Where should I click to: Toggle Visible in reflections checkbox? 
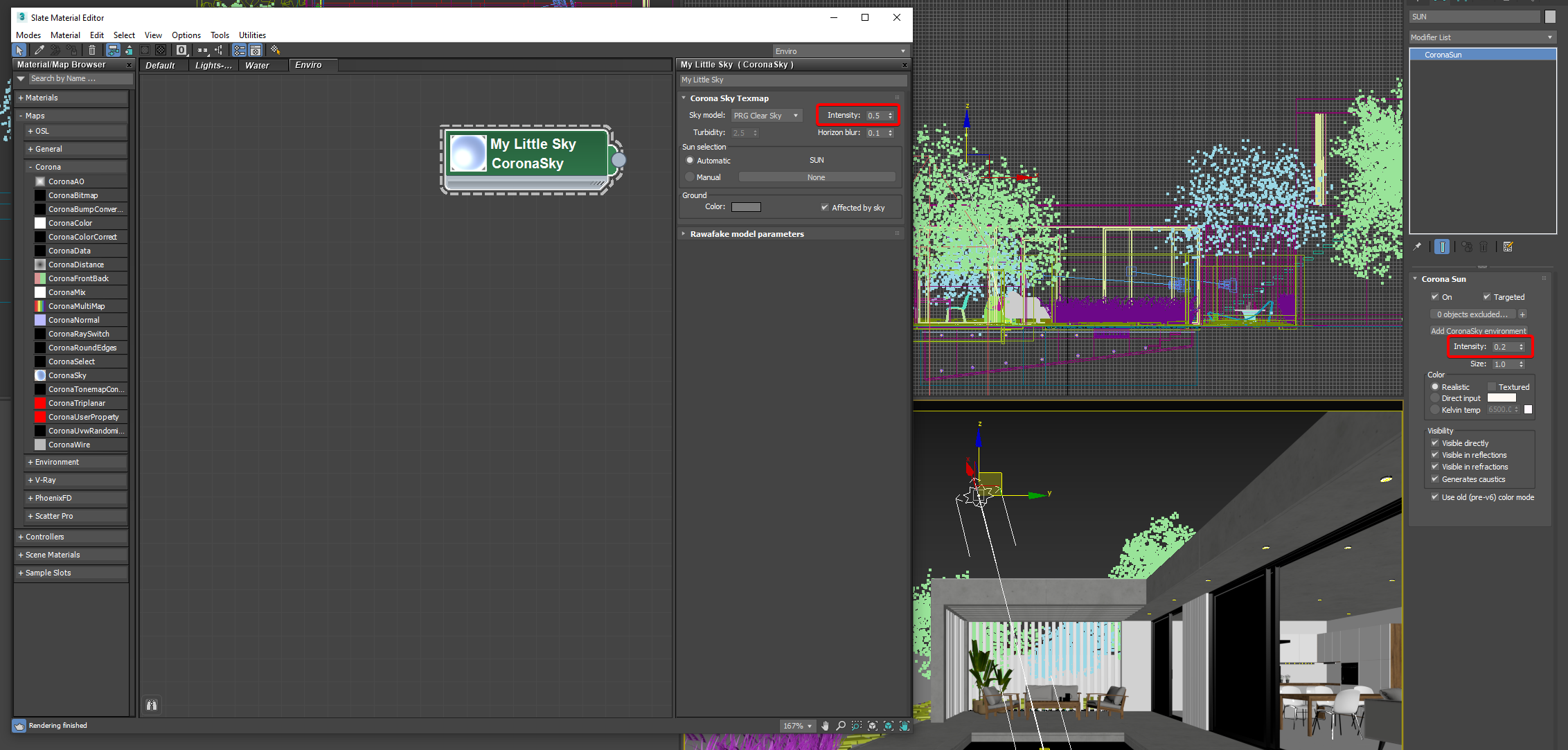point(1435,455)
